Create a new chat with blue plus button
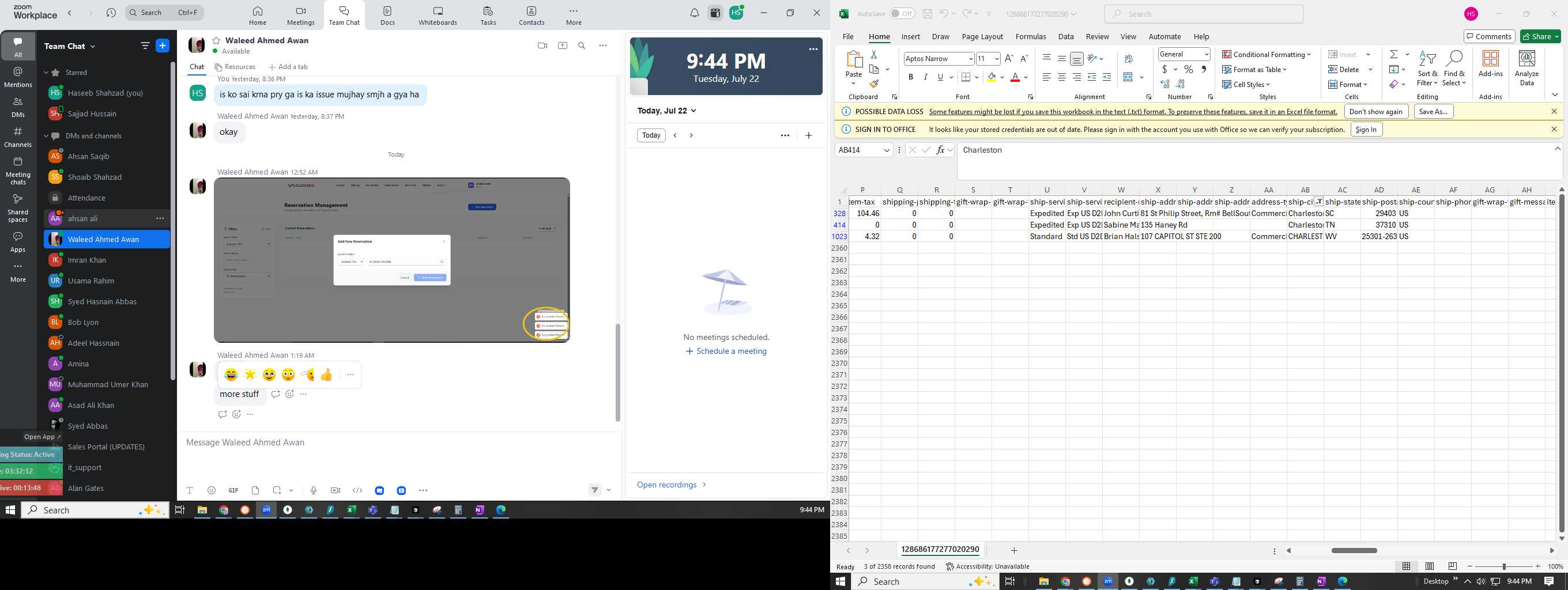1568x590 pixels. 163,46
